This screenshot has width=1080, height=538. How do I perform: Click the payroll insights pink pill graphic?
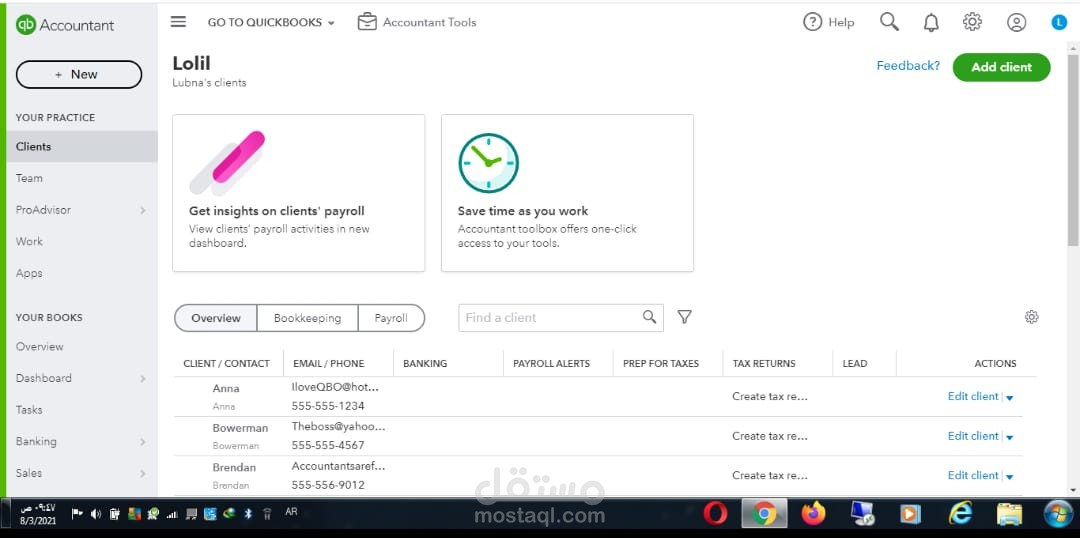point(227,162)
